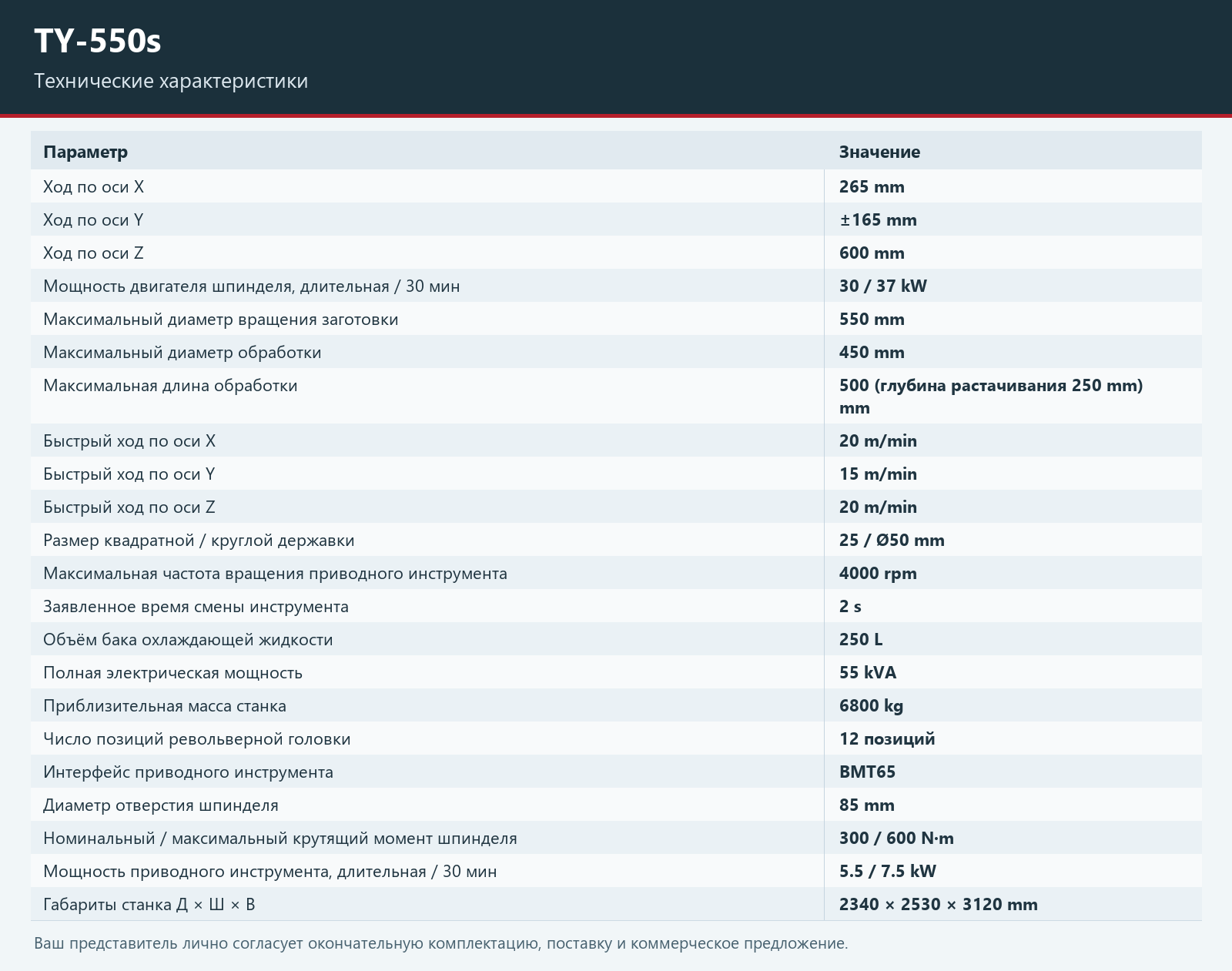The height and width of the screenshot is (971, 1232).
Task: Click the 'Ход по оси Y' parameter
Action: coord(93,219)
